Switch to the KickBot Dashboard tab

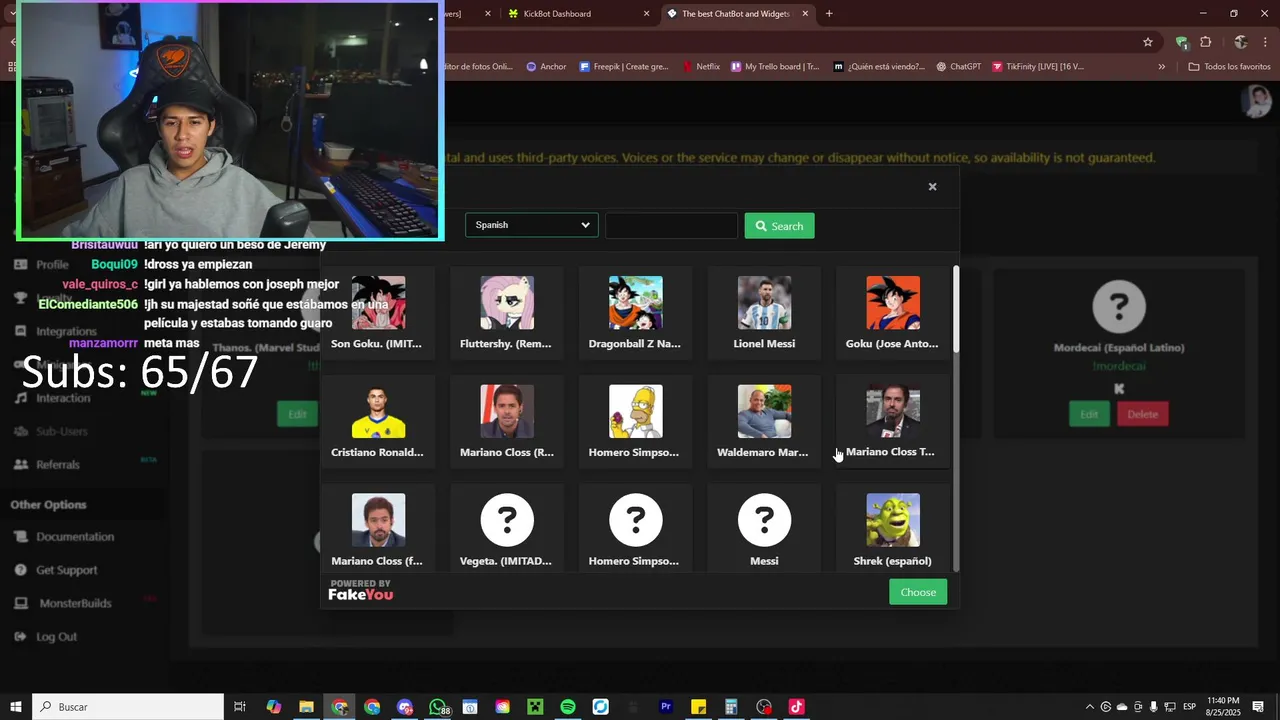[x=557, y=14]
